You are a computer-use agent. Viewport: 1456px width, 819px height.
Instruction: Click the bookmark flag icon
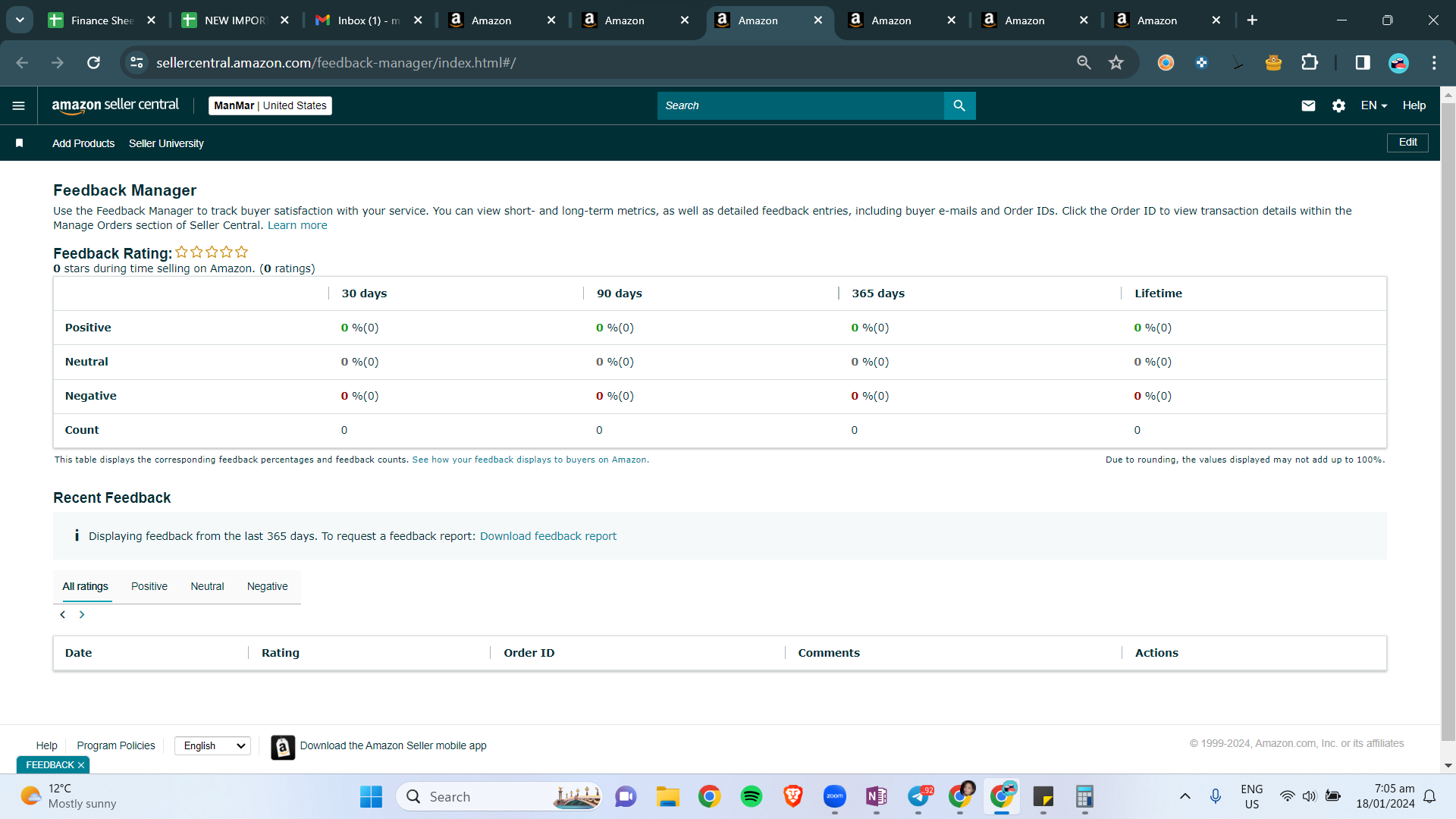coord(20,143)
